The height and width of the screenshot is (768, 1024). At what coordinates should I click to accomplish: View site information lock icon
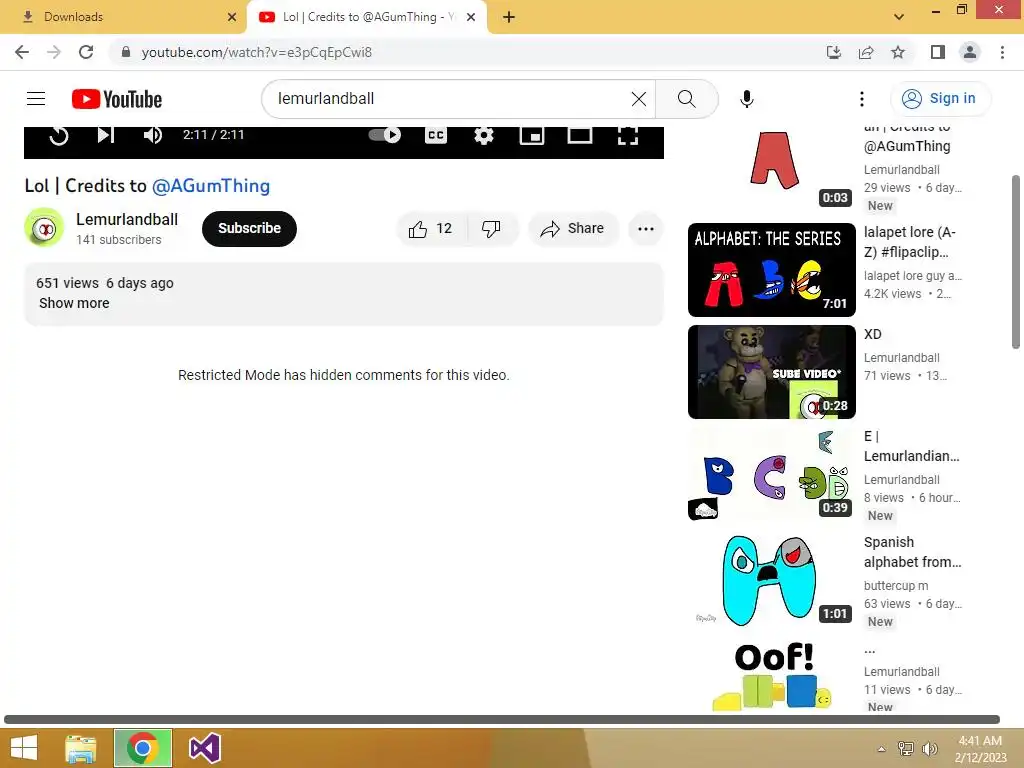coord(126,52)
